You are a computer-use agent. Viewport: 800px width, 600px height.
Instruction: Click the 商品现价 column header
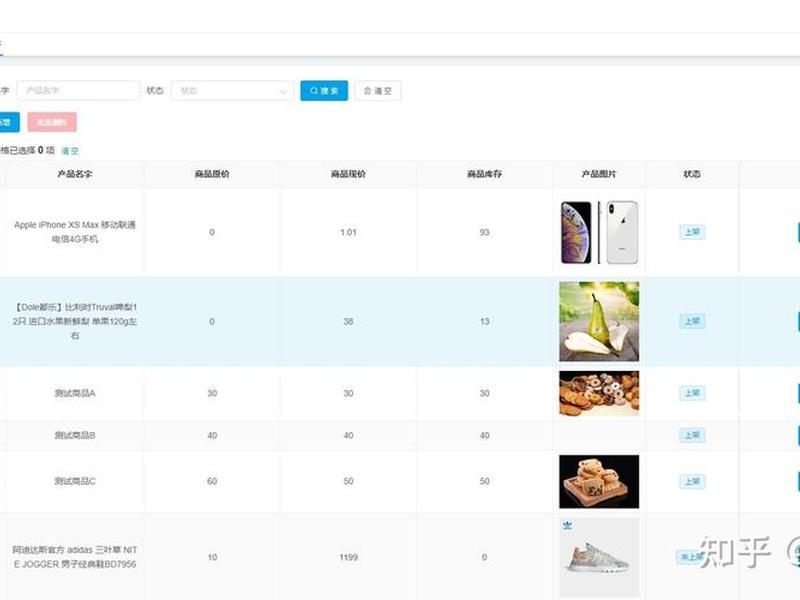point(348,174)
